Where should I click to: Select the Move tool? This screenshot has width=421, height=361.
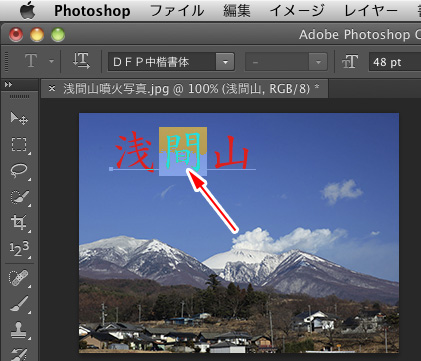click(19, 118)
